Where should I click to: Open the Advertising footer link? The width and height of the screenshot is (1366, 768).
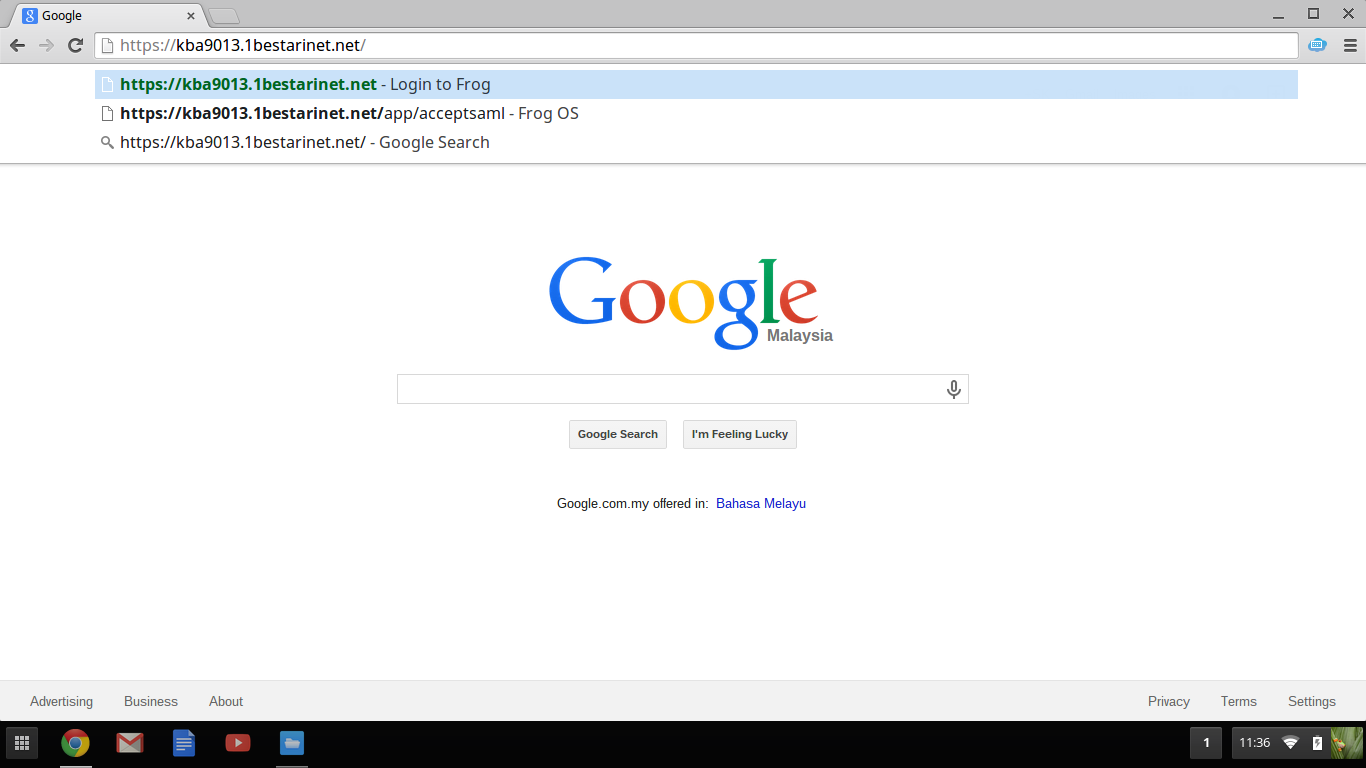click(61, 701)
